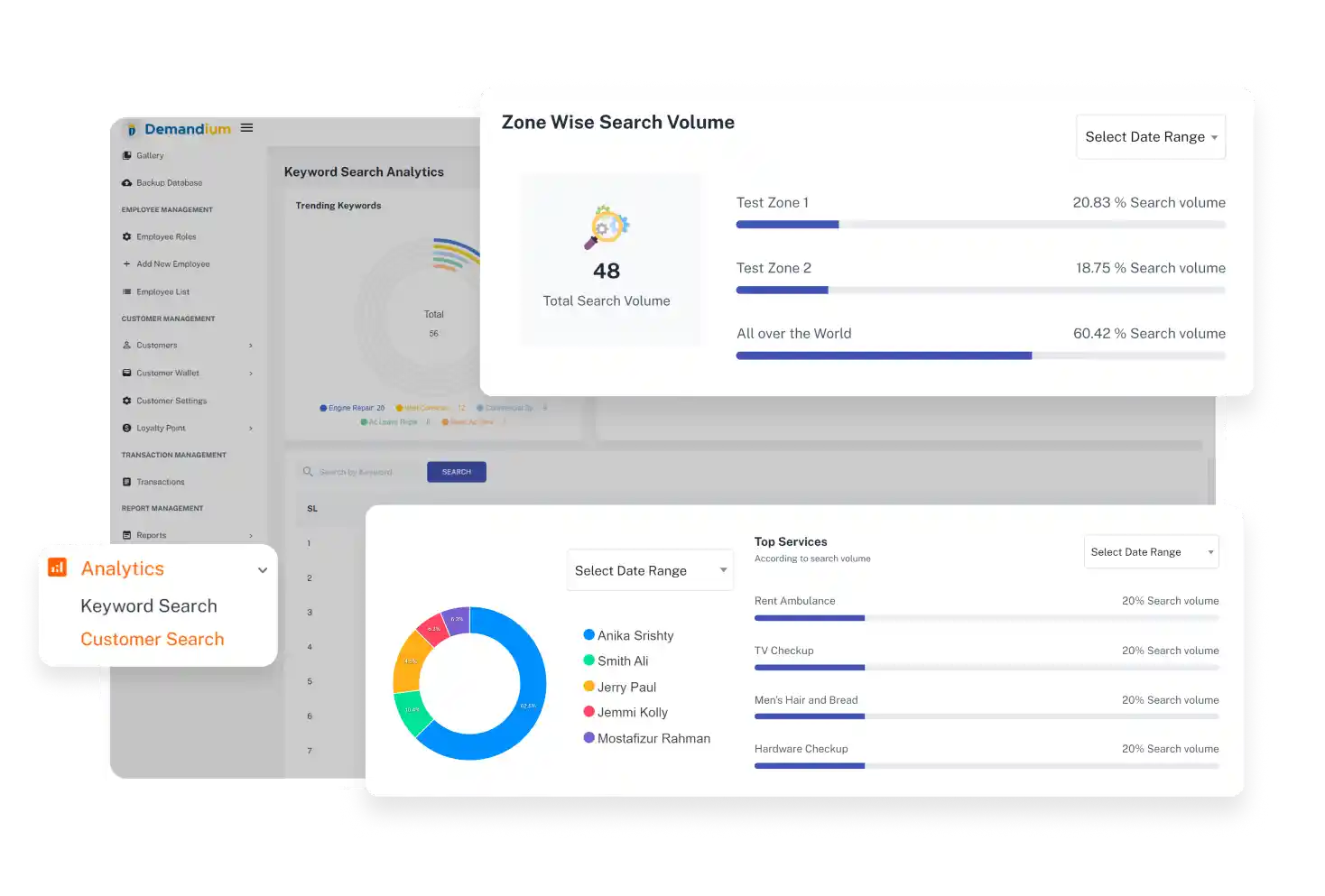Image resolution: width=1325 pixels, height=896 pixels.
Task: Select the Analytics menu label
Action: [123, 568]
